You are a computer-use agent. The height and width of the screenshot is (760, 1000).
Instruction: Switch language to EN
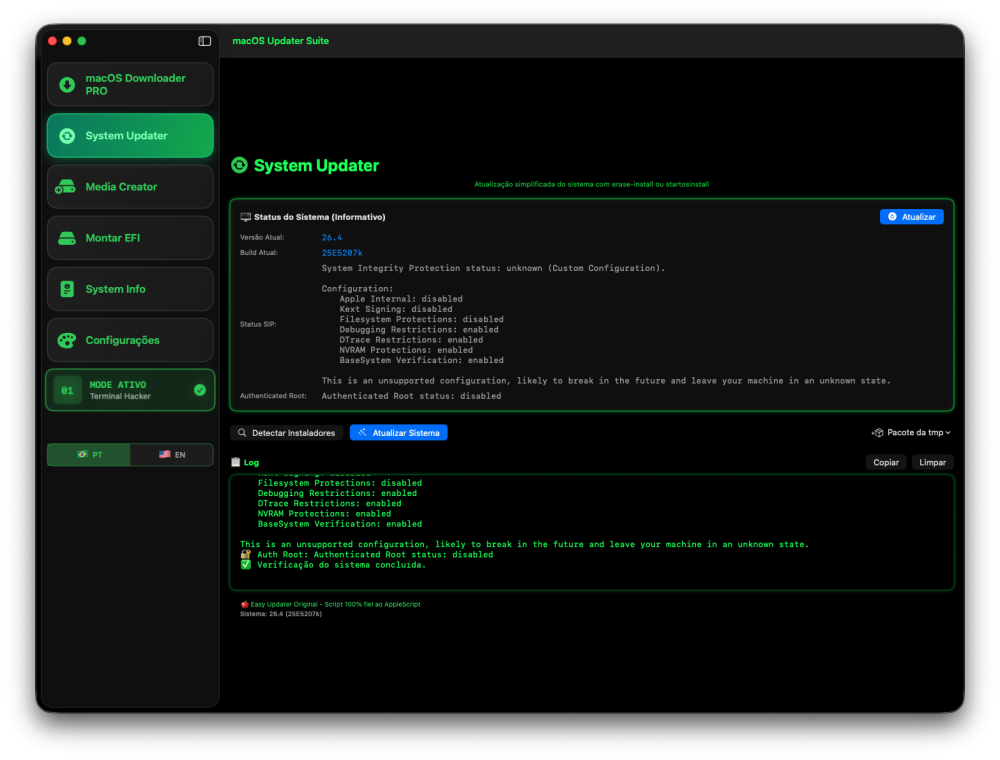click(x=172, y=455)
